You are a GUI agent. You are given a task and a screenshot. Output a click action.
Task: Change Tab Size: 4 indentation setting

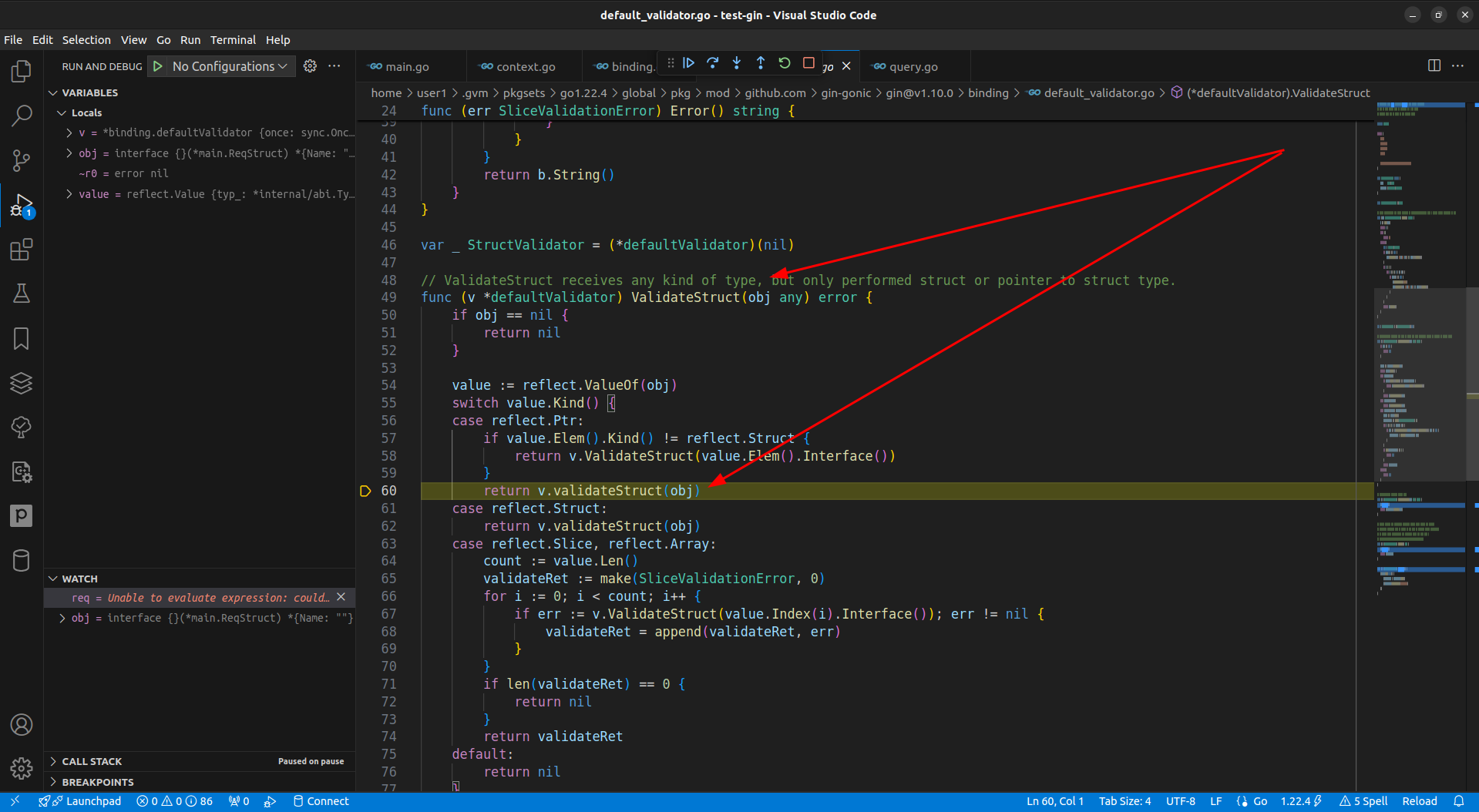tap(1124, 801)
